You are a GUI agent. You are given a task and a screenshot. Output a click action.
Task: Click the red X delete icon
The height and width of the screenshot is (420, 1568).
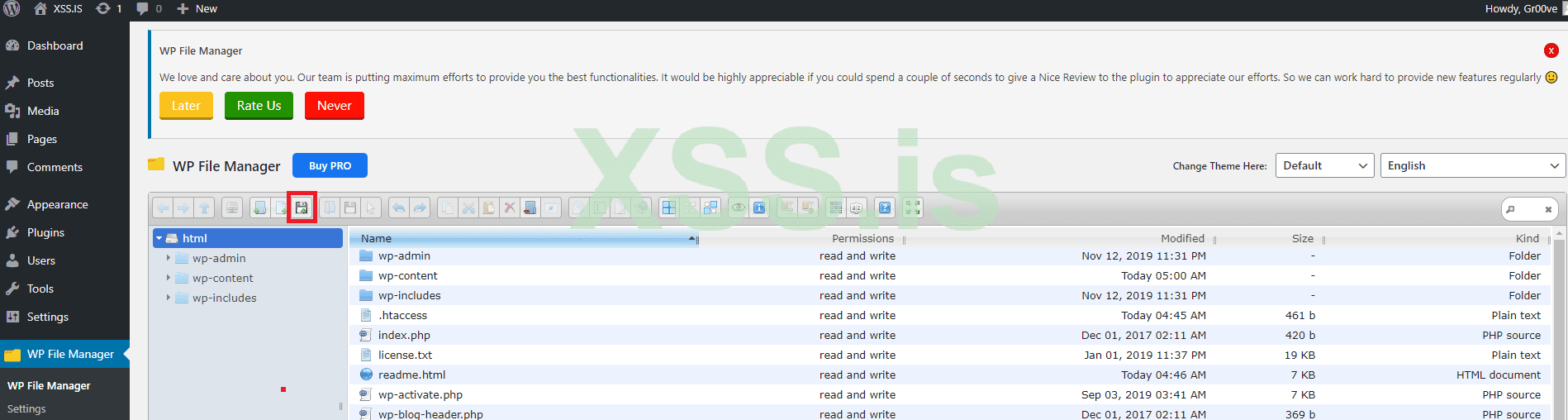509,208
